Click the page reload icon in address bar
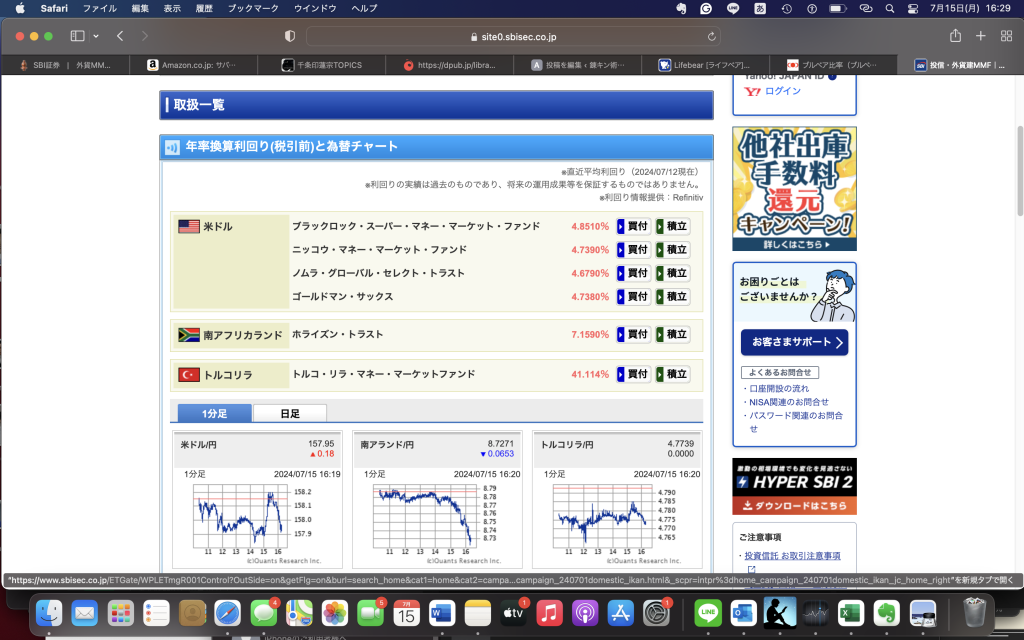Screen dimensions: 1024x640 point(711,36)
